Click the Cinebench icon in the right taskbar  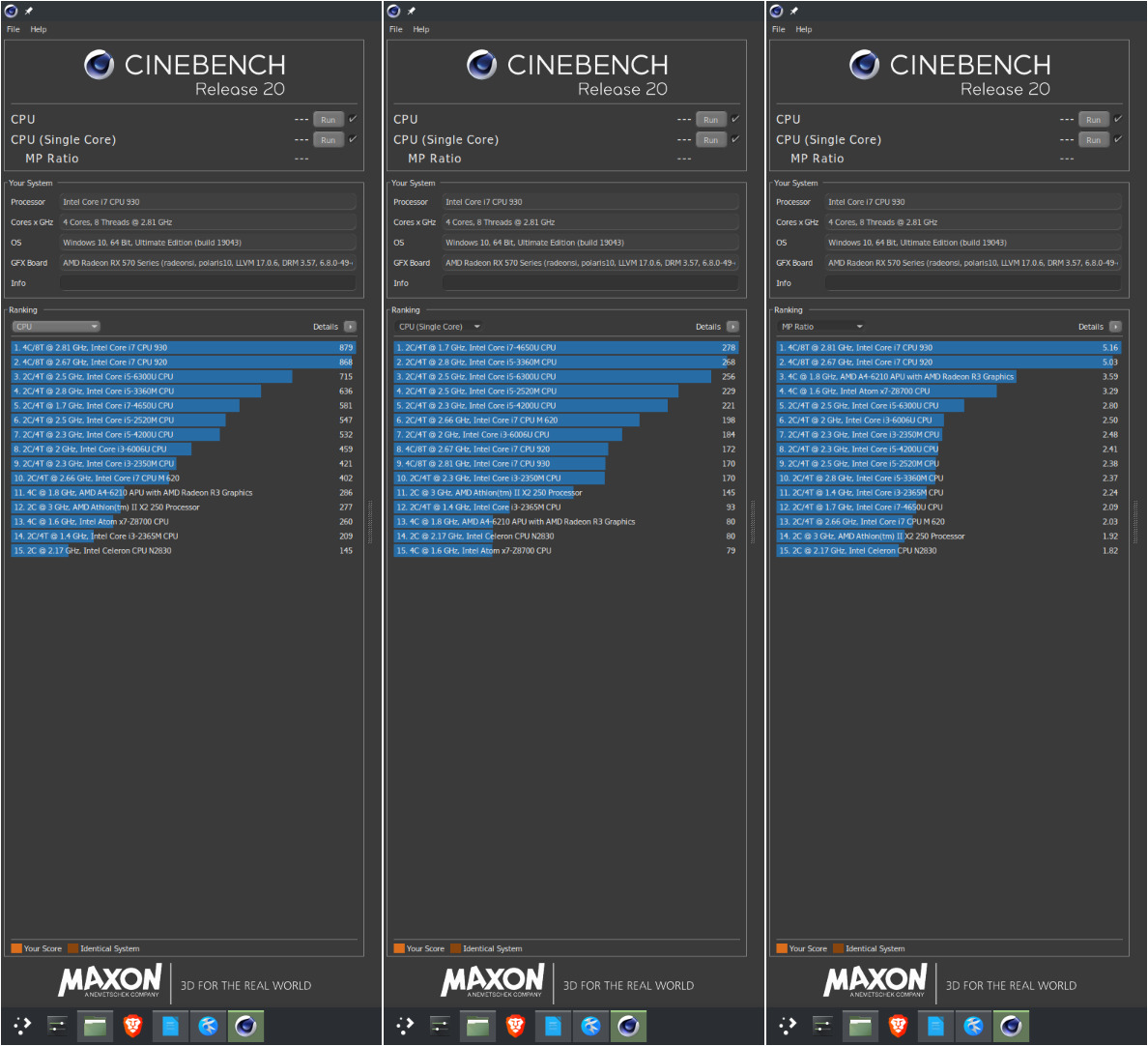[x=1011, y=1026]
